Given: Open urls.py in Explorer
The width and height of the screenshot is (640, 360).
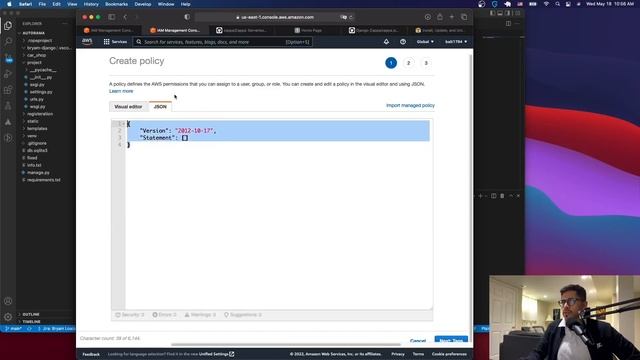Looking at the screenshot, I should pyautogui.click(x=36, y=99).
